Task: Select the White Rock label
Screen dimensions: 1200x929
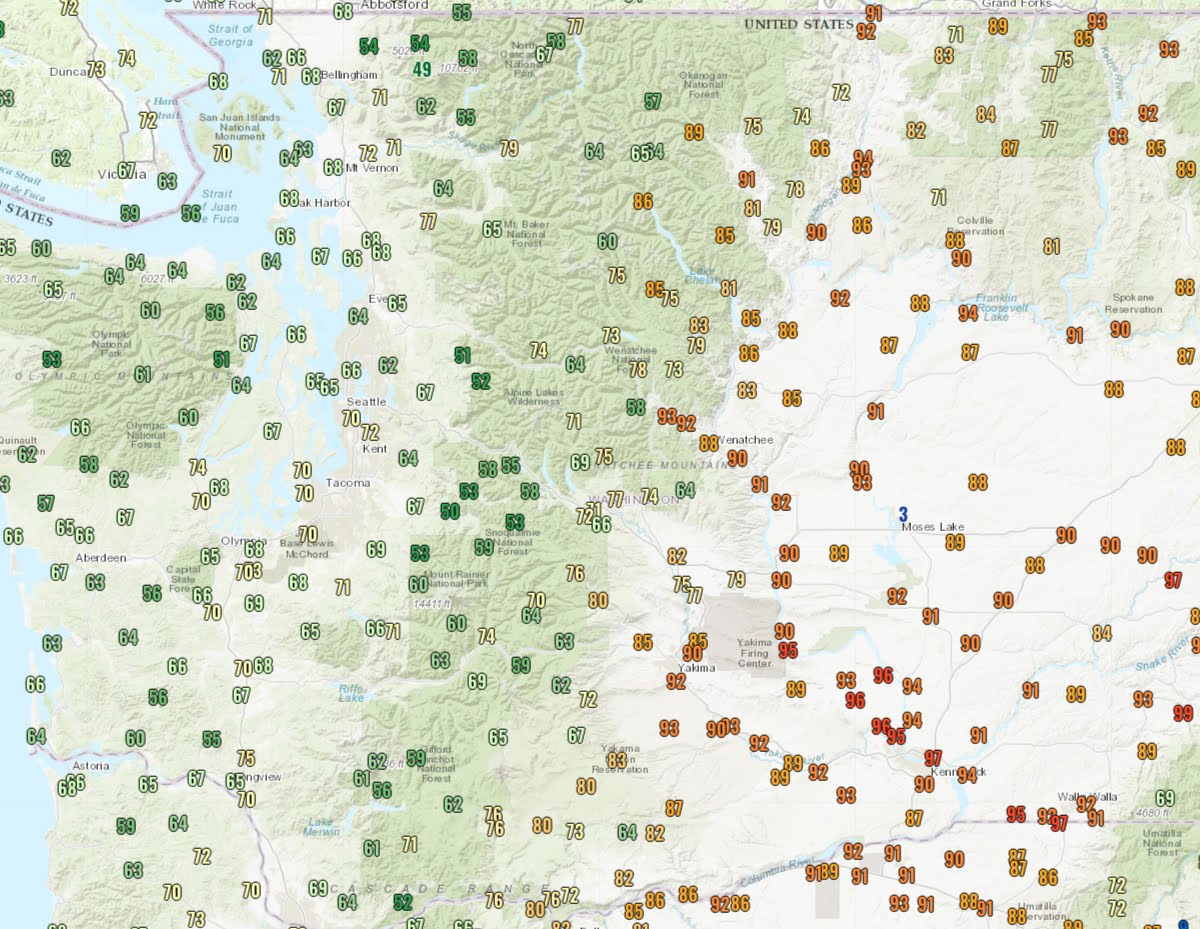Action: 224,5
